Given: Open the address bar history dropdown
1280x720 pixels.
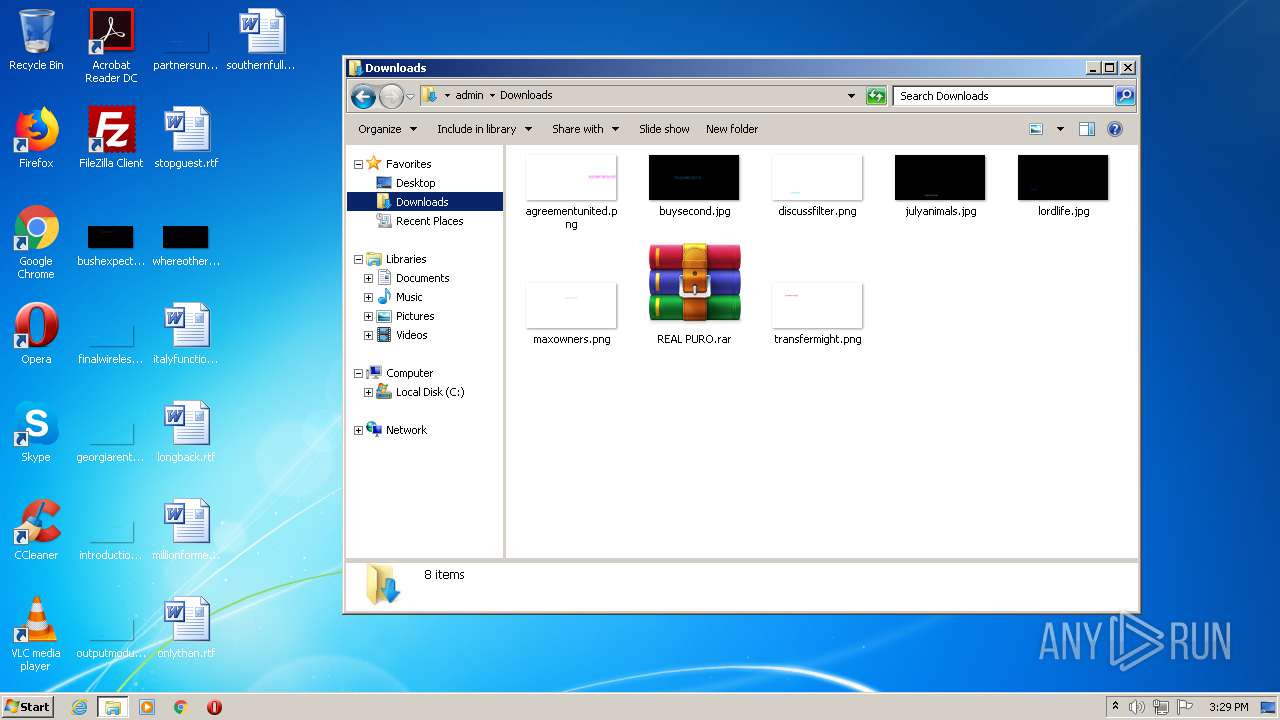Looking at the screenshot, I should click(x=851, y=96).
